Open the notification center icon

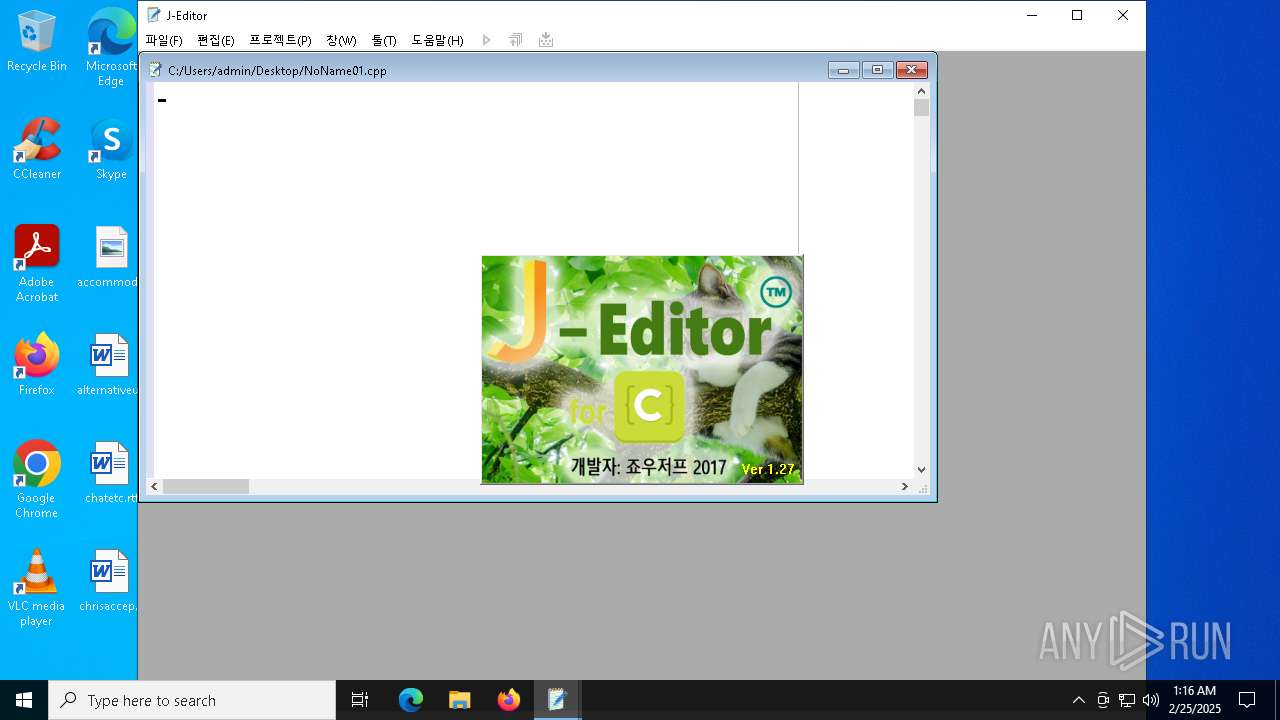(x=1247, y=700)
